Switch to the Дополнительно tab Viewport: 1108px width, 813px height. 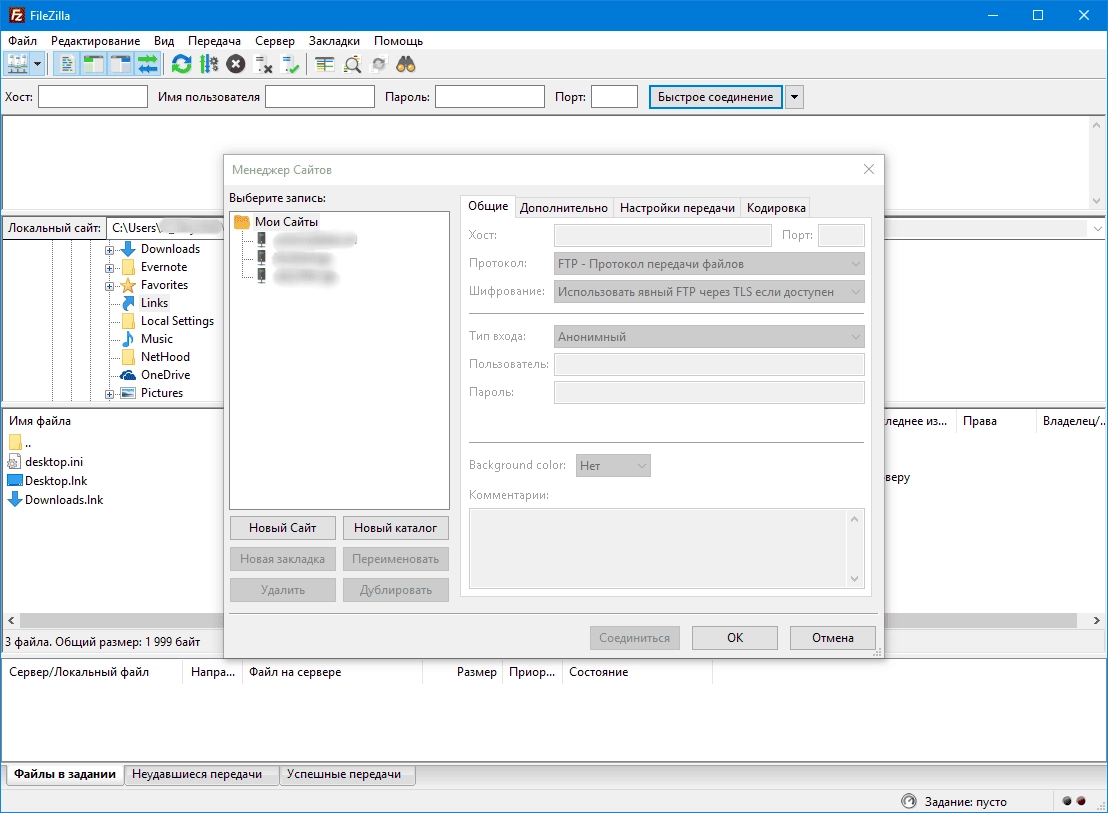pos(564,208)
